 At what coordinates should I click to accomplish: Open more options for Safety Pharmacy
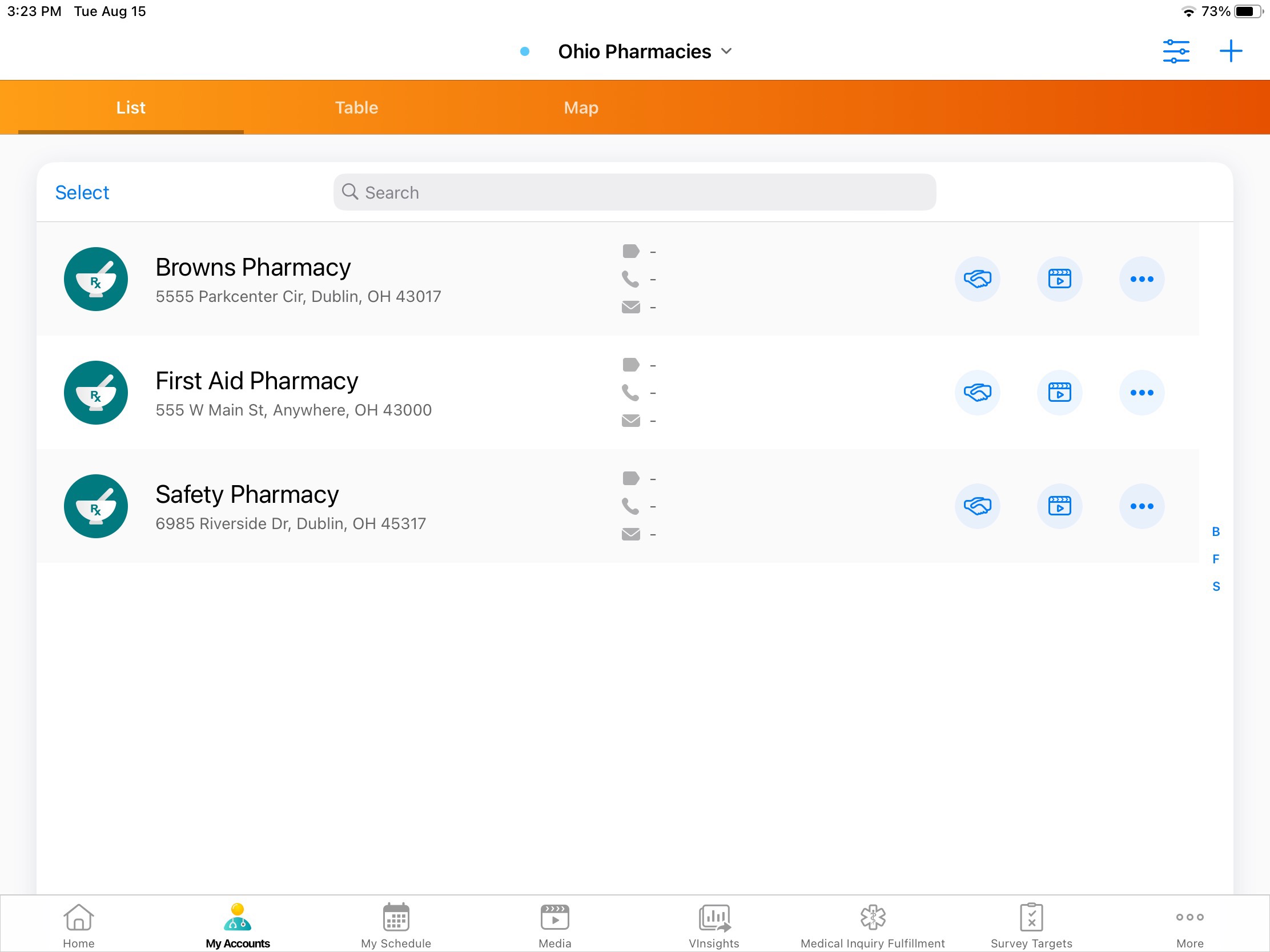click(1142, 506)
